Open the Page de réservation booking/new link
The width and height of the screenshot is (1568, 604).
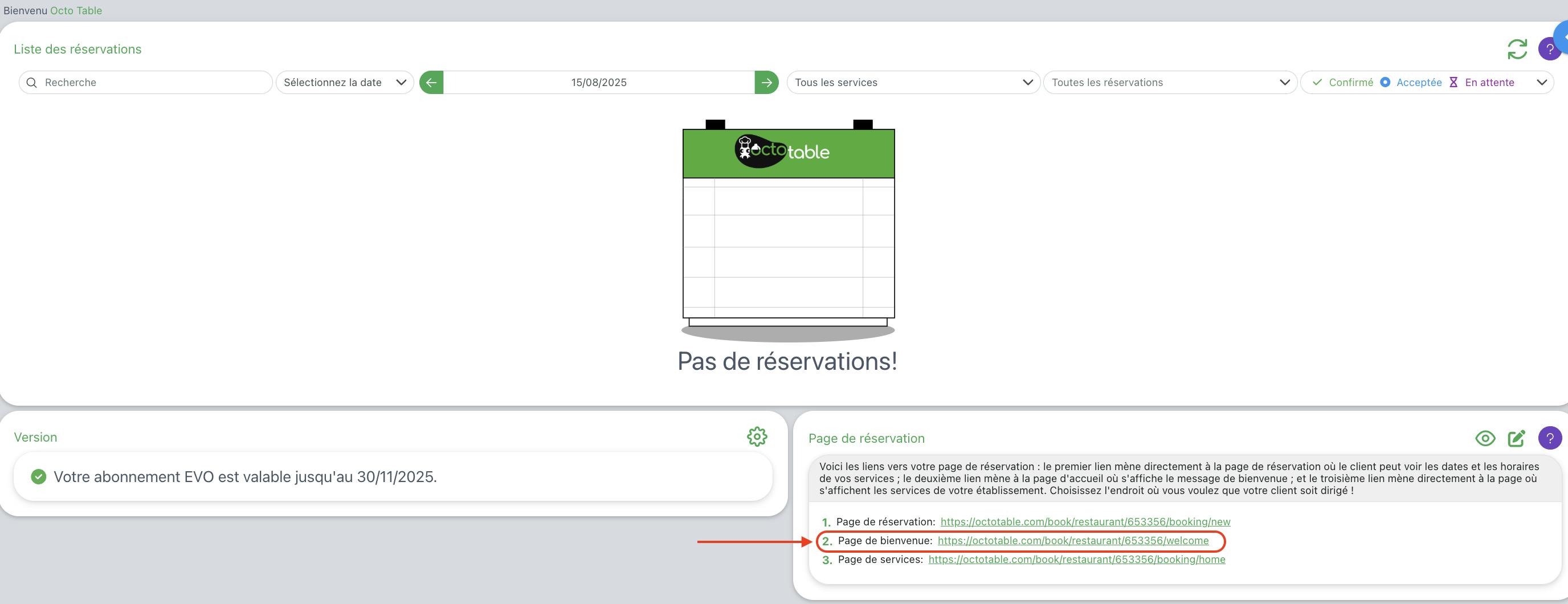click(x=1085, y=522)
